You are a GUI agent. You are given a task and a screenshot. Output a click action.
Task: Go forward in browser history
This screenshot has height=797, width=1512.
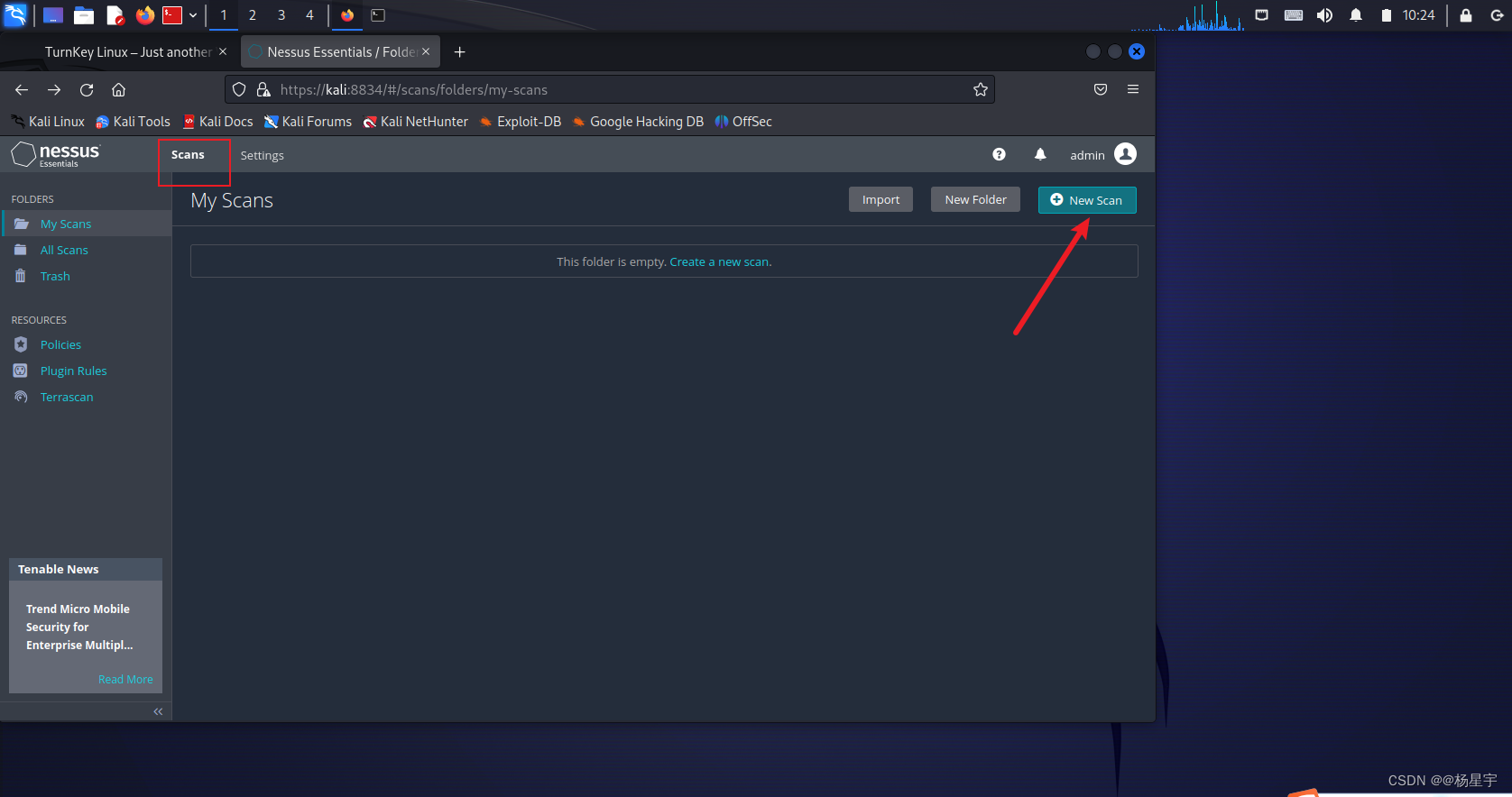pos(54,89)
